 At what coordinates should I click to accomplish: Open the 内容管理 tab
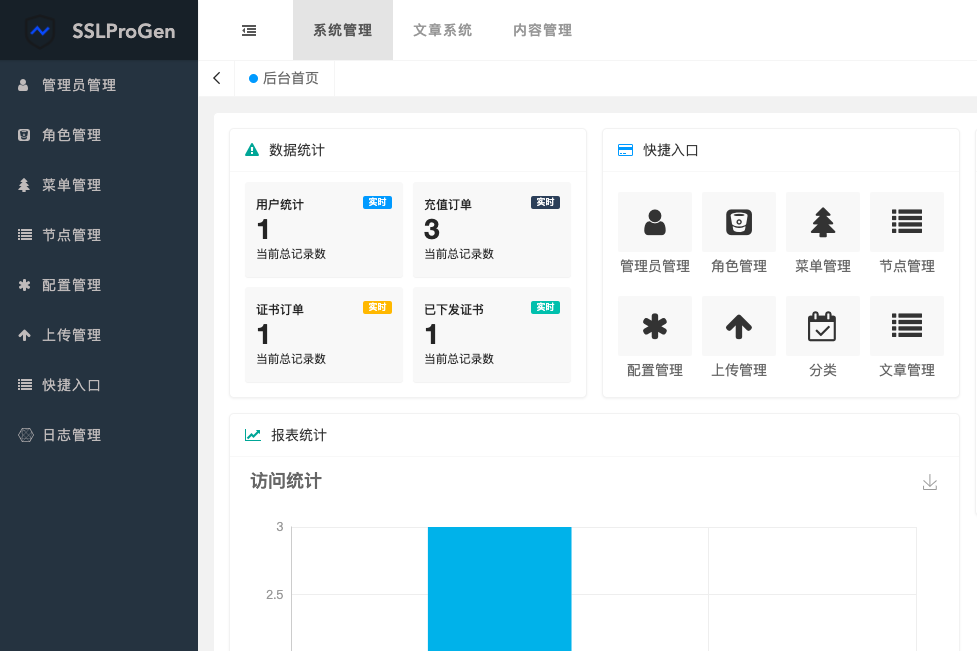click(541, 30)
